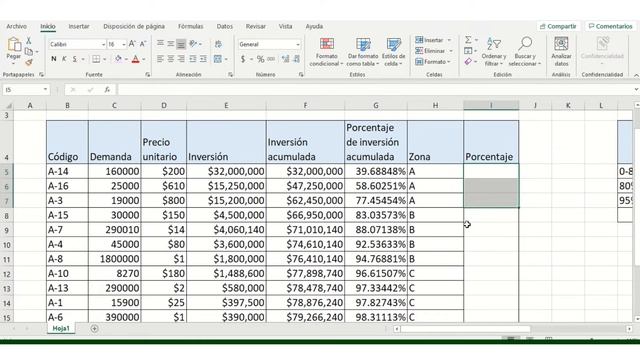Image resolution: width=640 pixels, height=360 pixels.
Task: Click Formato in Celdas group
Action: click(x=433, y=62)
